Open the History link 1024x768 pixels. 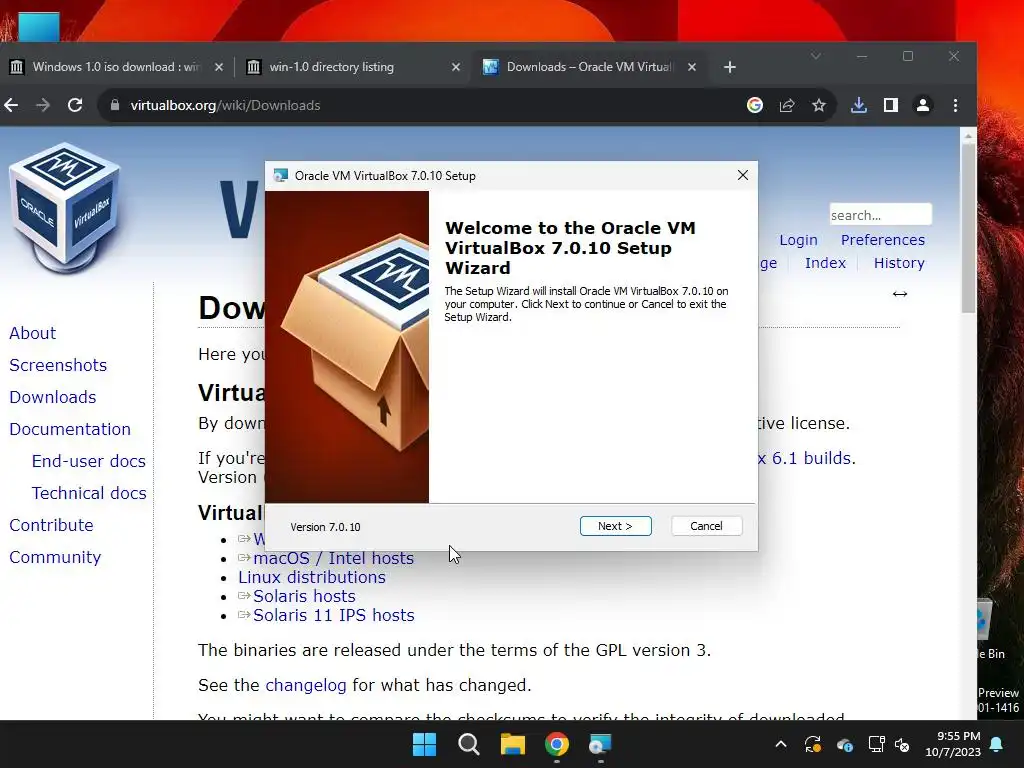click(899, 263)
